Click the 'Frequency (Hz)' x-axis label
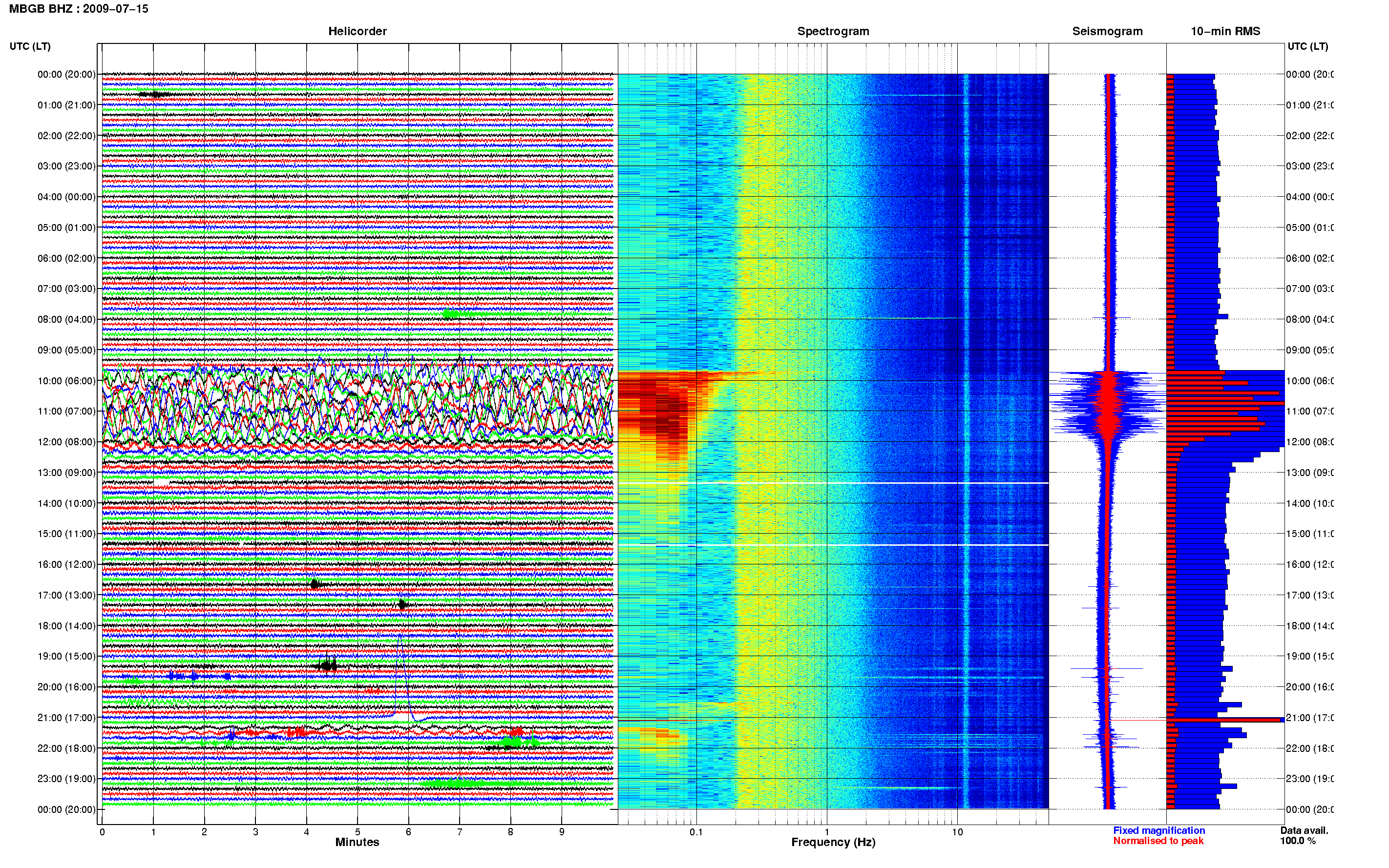 (833, 843)
